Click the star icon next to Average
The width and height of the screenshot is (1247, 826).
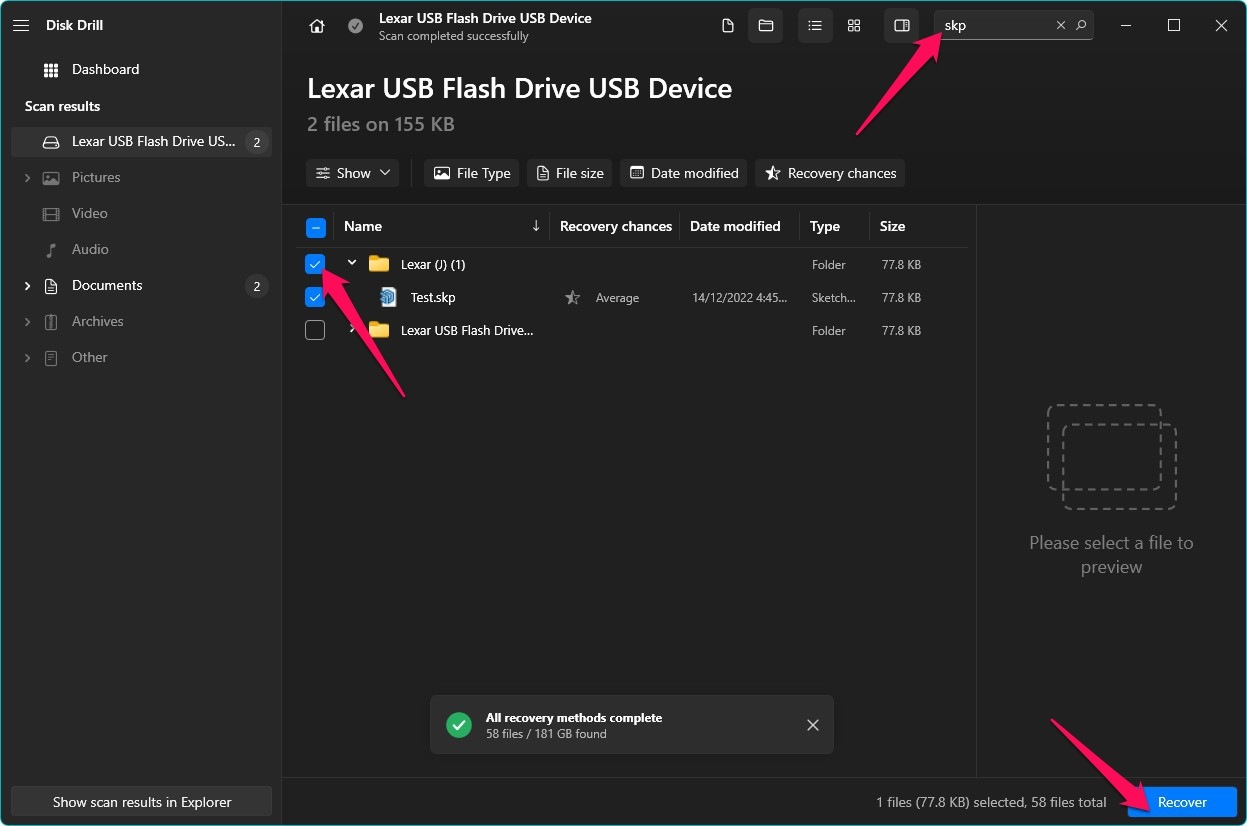(572, 298)
